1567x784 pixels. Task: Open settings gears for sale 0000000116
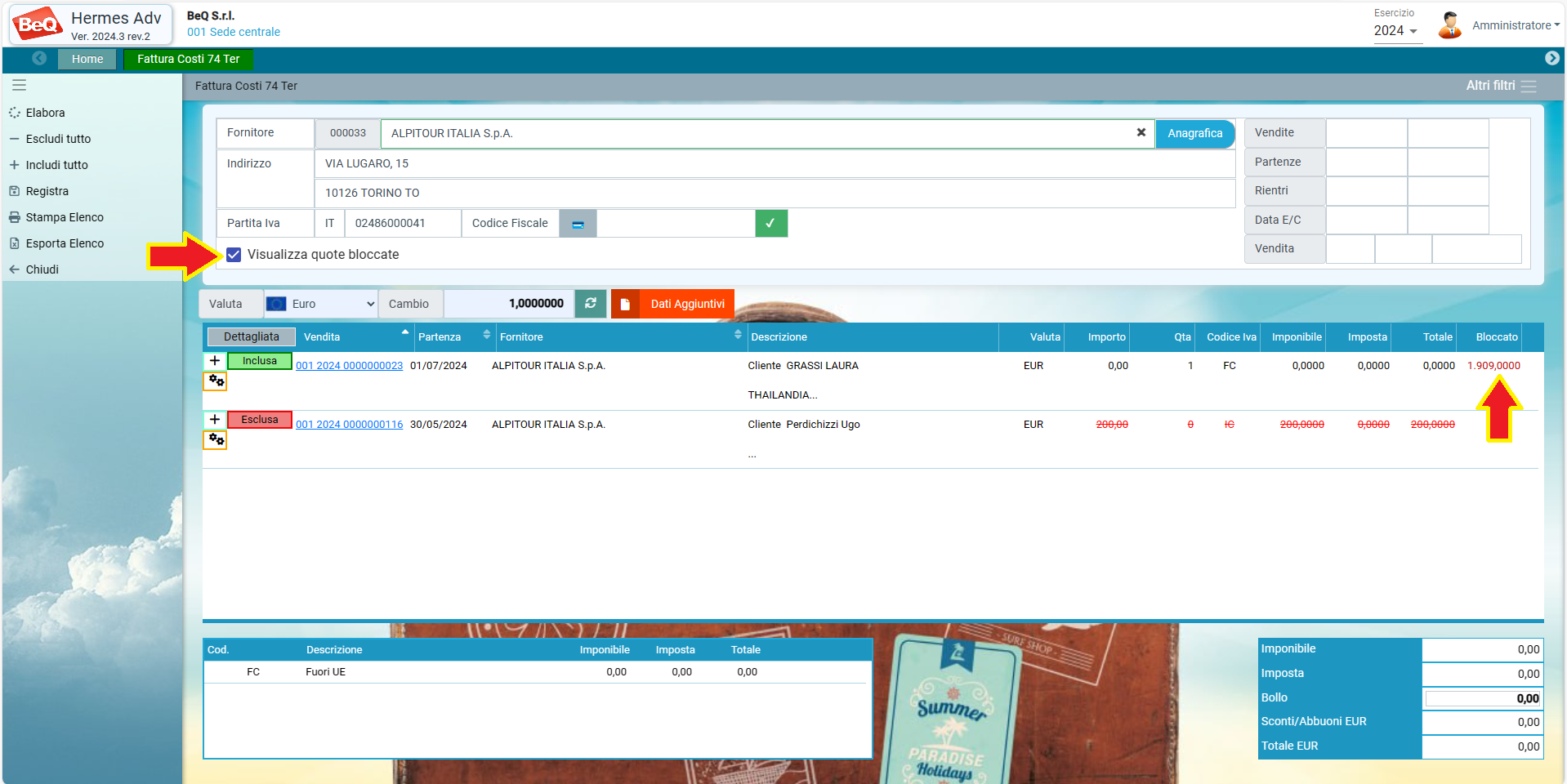tap(215, 439)
